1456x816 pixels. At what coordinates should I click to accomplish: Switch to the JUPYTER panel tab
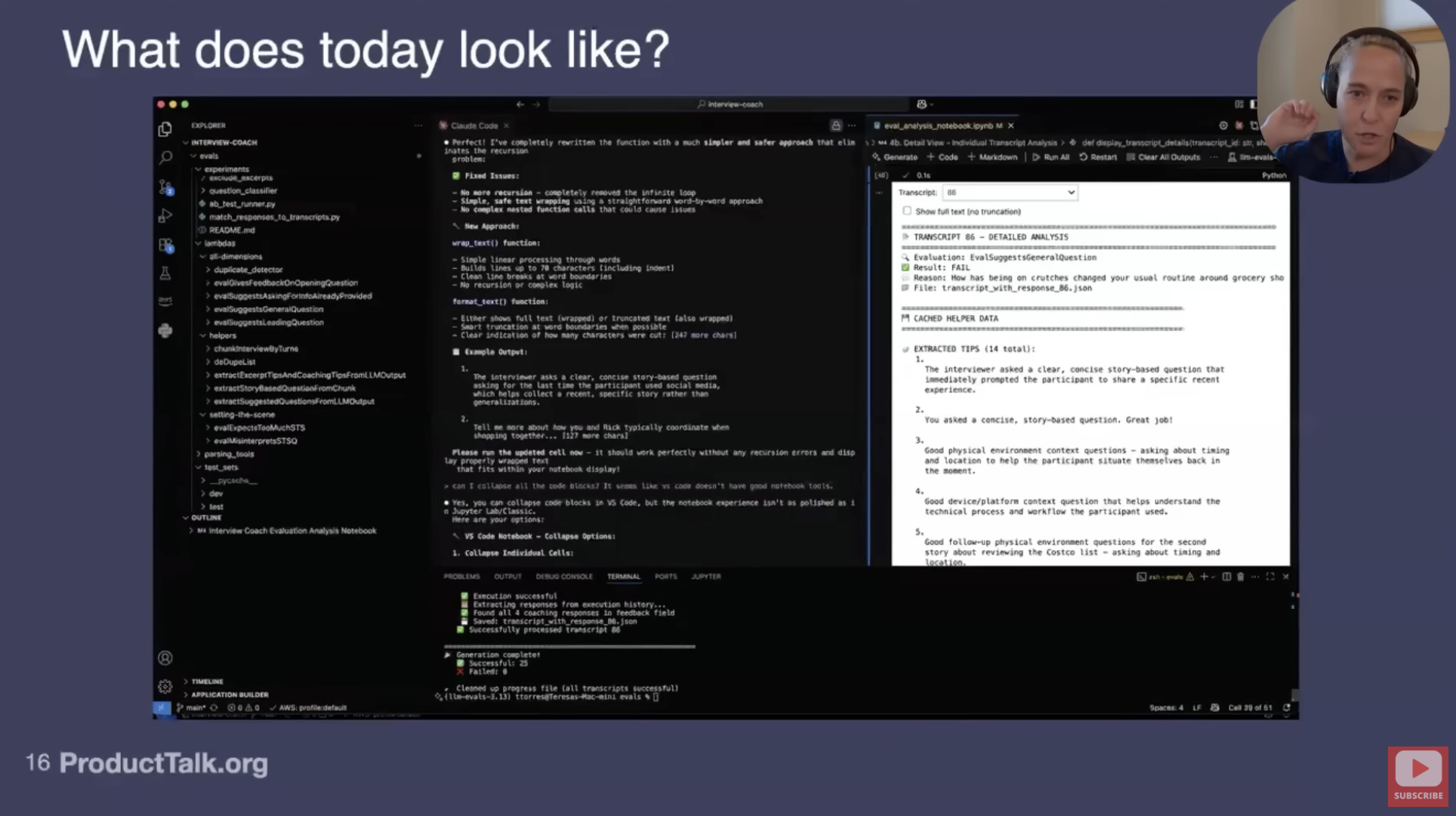click(x=705, y=576)
